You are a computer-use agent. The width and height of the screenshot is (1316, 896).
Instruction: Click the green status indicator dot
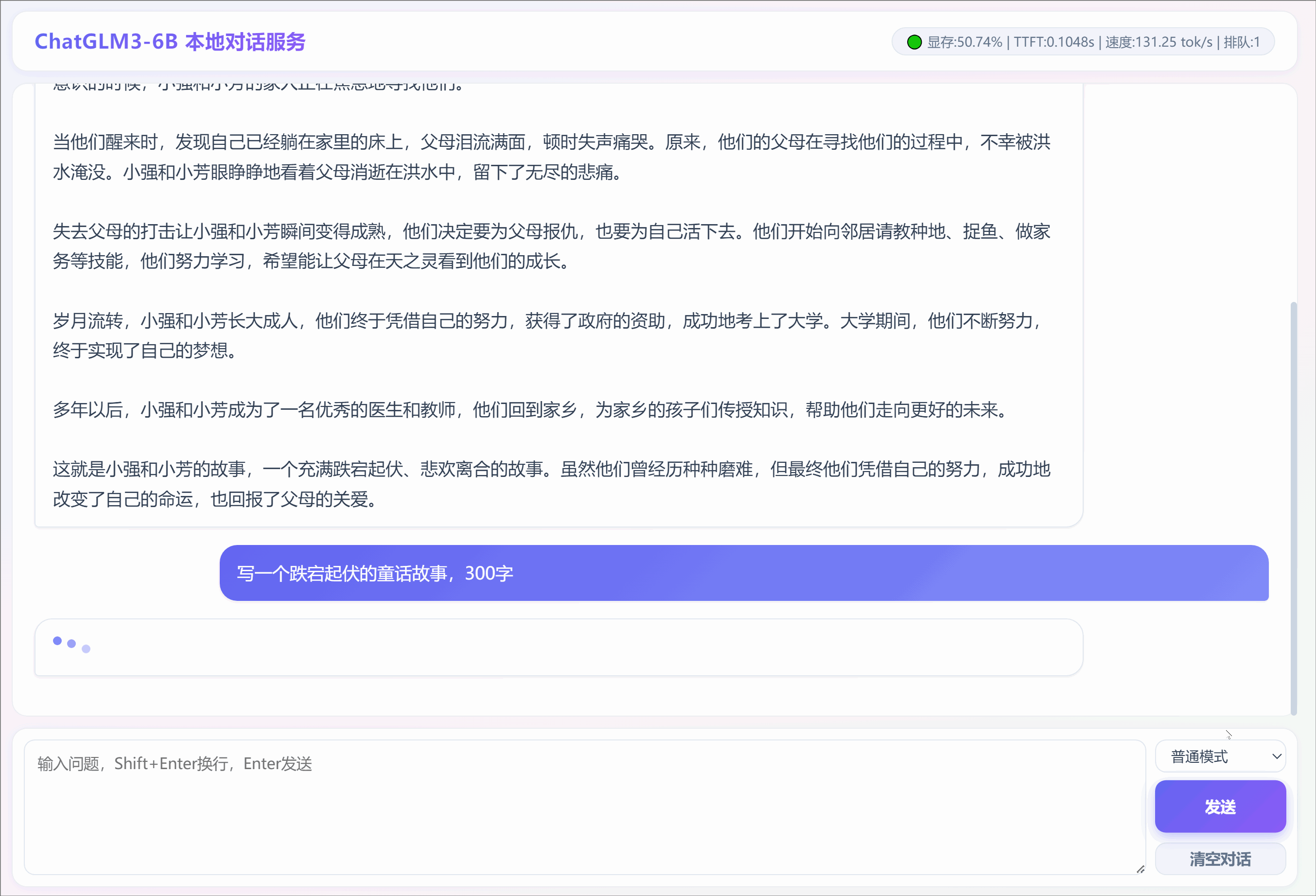(x=914, y=42)
